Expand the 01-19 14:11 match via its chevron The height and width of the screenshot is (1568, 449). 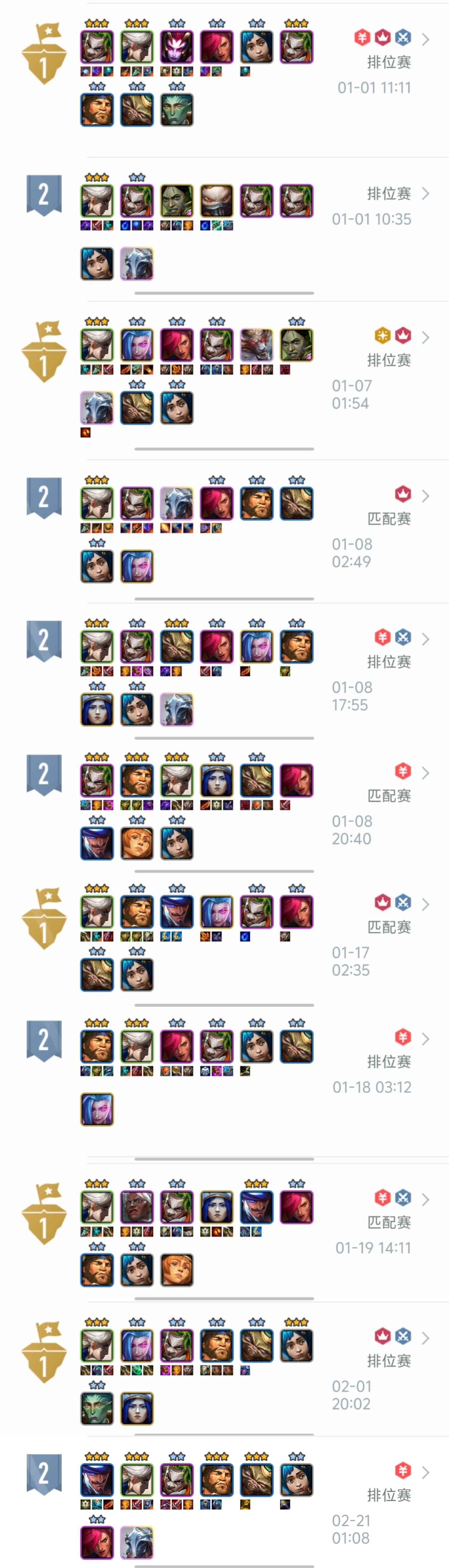point(426,1199)
